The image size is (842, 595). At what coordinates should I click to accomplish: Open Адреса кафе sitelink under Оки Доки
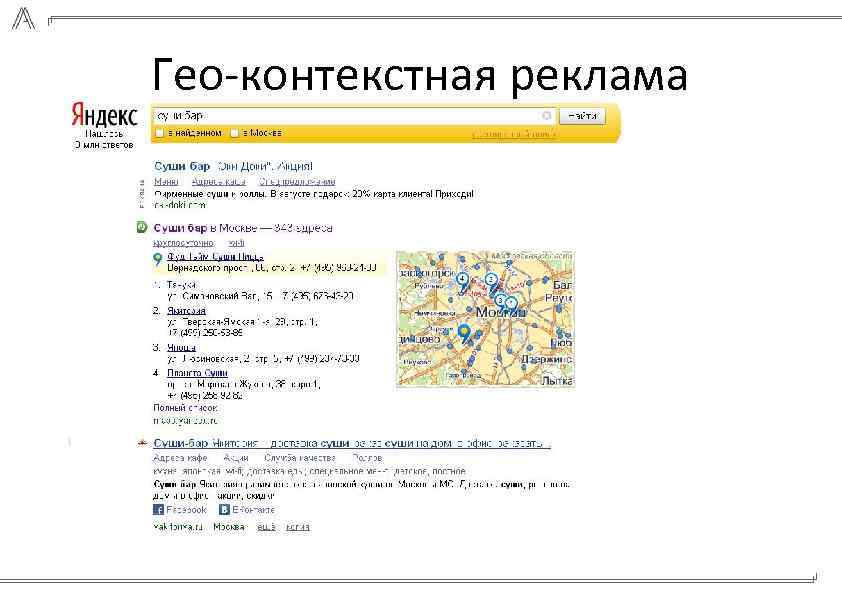click(x=219, y=182)
